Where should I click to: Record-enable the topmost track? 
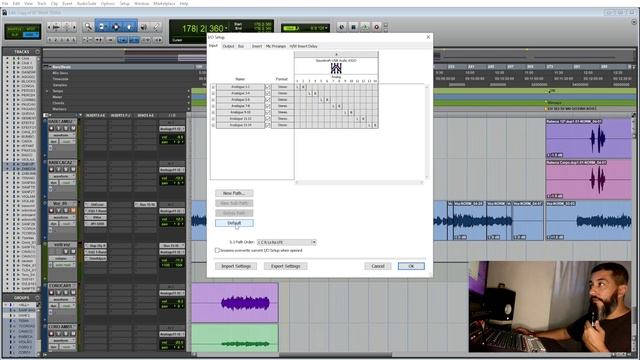[51, 129]
